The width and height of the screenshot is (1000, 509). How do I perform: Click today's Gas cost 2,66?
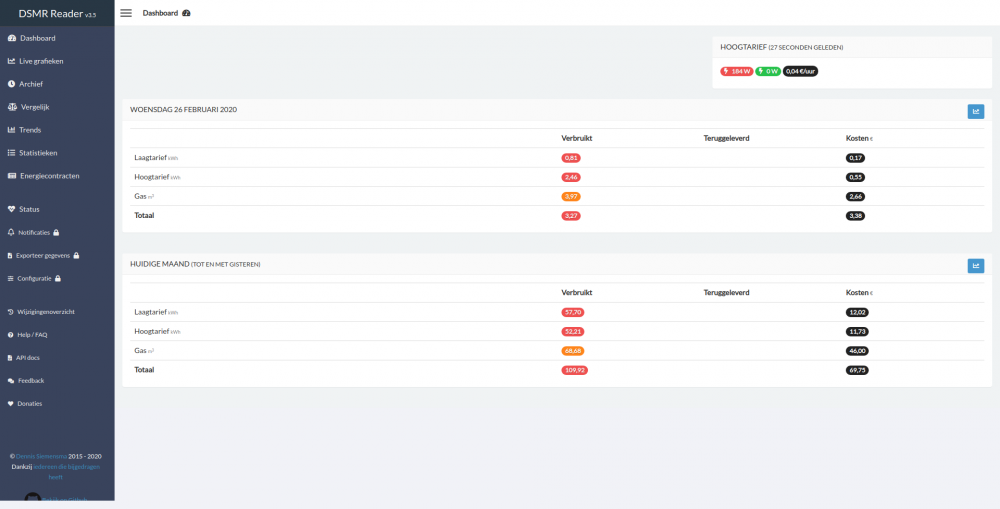coord(855,196)
